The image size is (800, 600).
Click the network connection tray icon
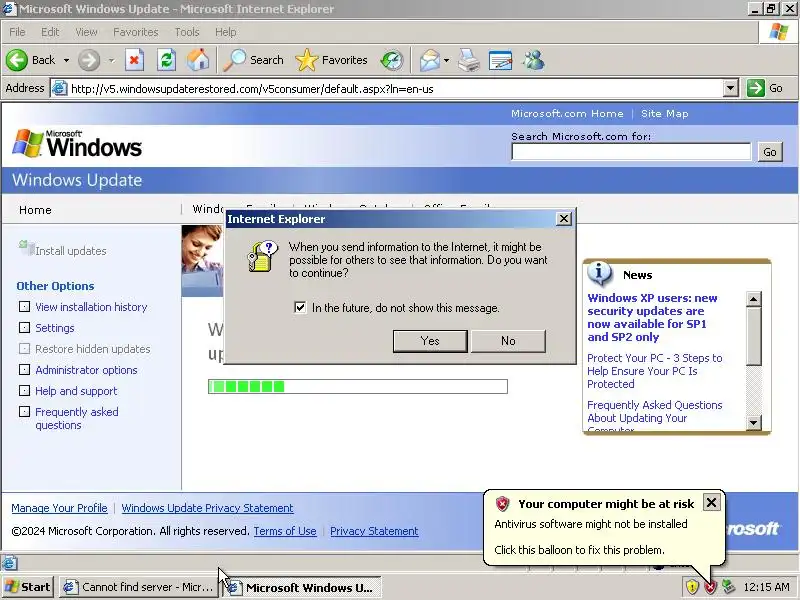728,587
